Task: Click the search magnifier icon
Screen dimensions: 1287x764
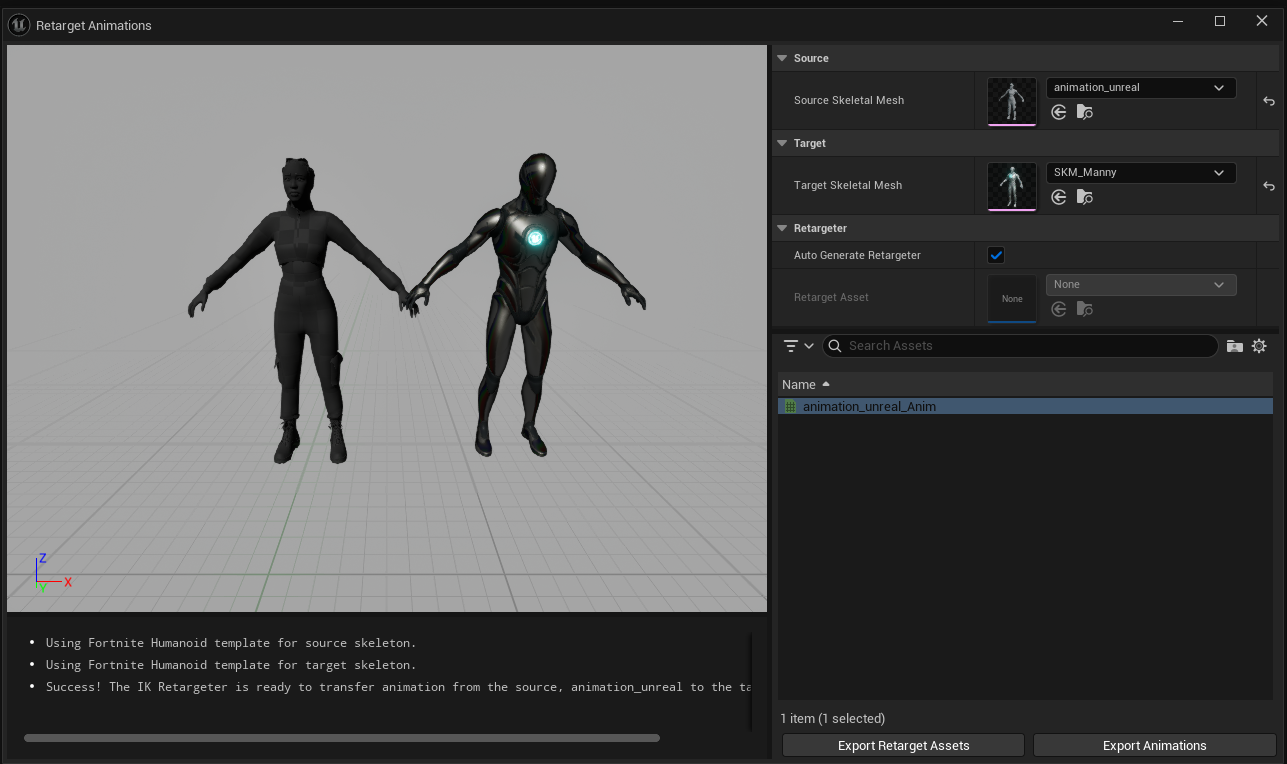Action: 834,346
